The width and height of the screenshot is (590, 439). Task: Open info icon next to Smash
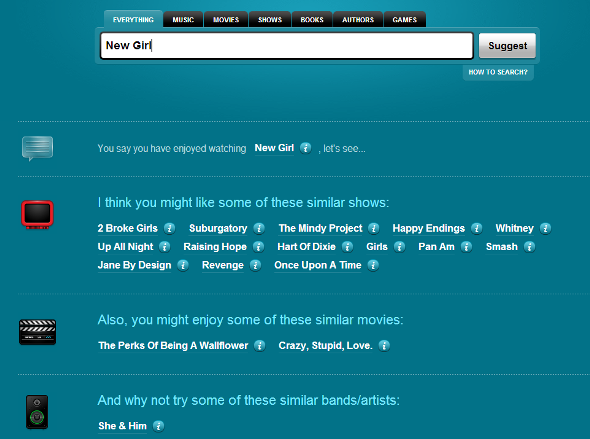(x=530, y=247)
